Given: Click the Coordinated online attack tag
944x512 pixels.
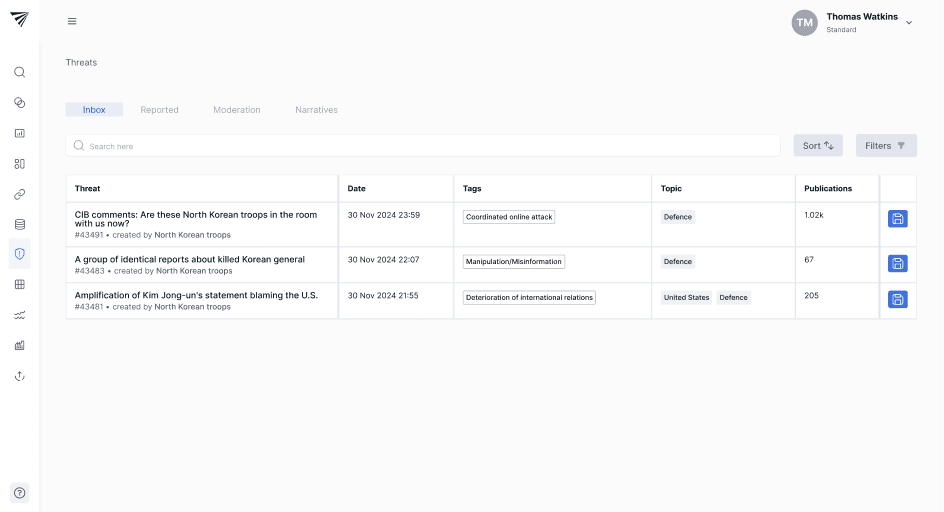Looking at the screenshot, I should click(x=508, y=217).
